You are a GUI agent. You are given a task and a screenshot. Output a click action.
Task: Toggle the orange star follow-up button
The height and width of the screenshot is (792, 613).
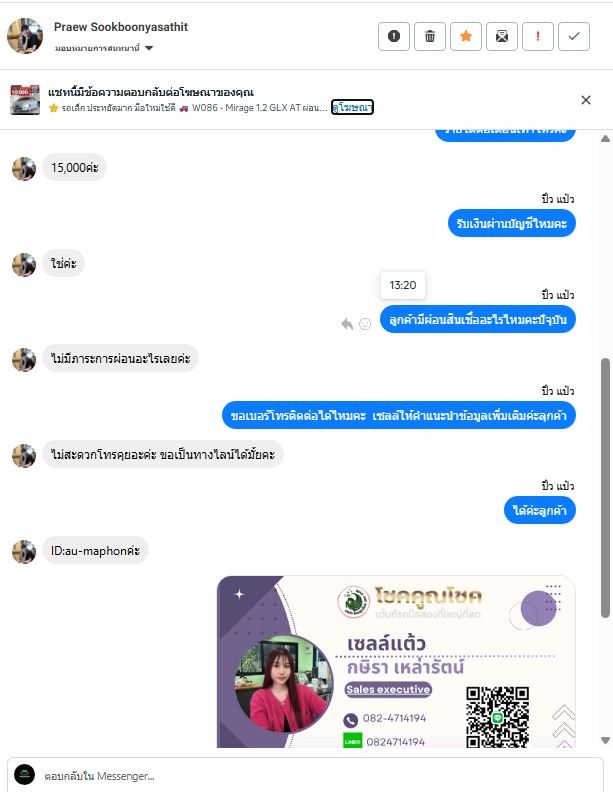[466, 36]
